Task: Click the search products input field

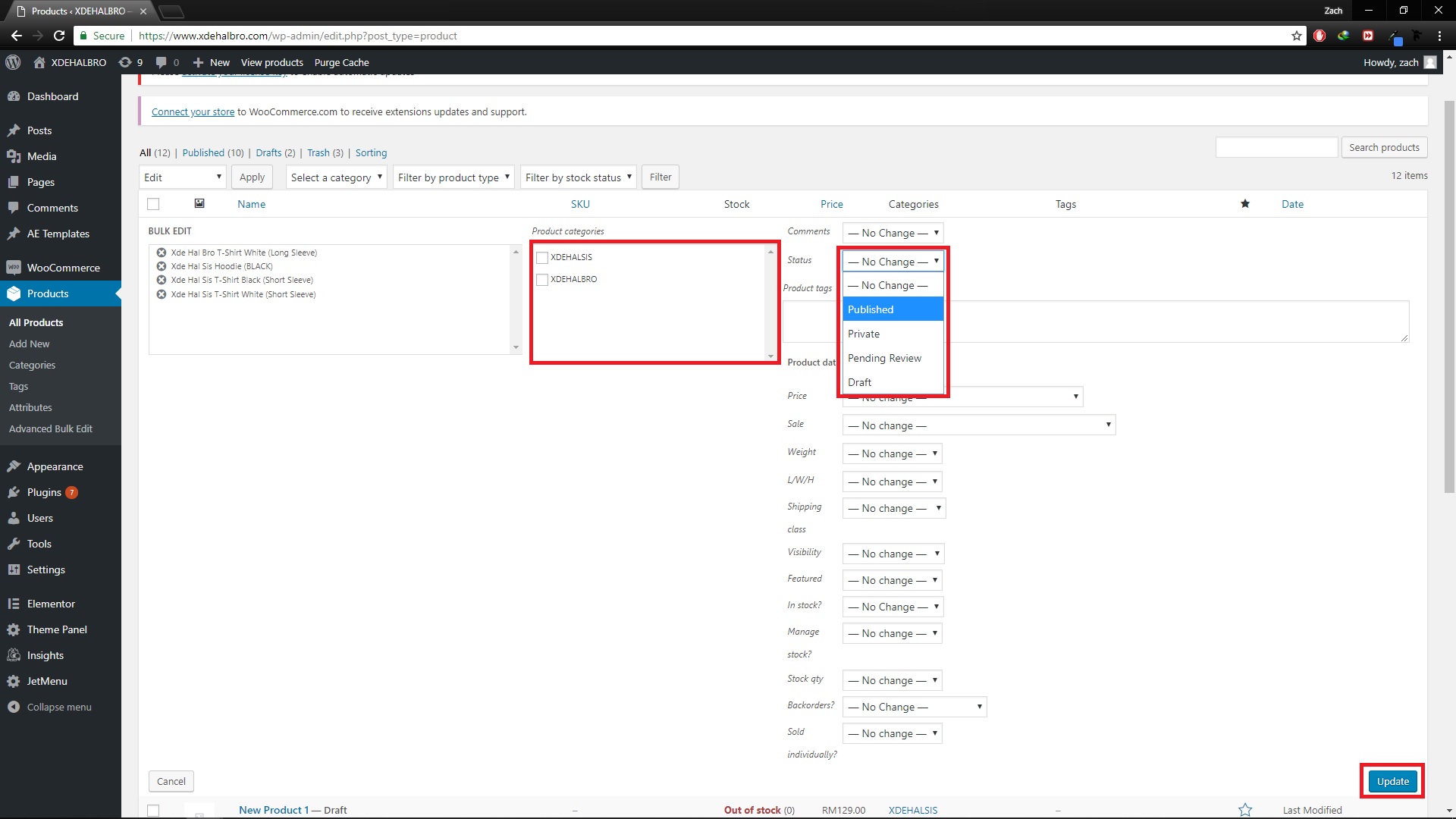Action: (x=1276, y=147)
